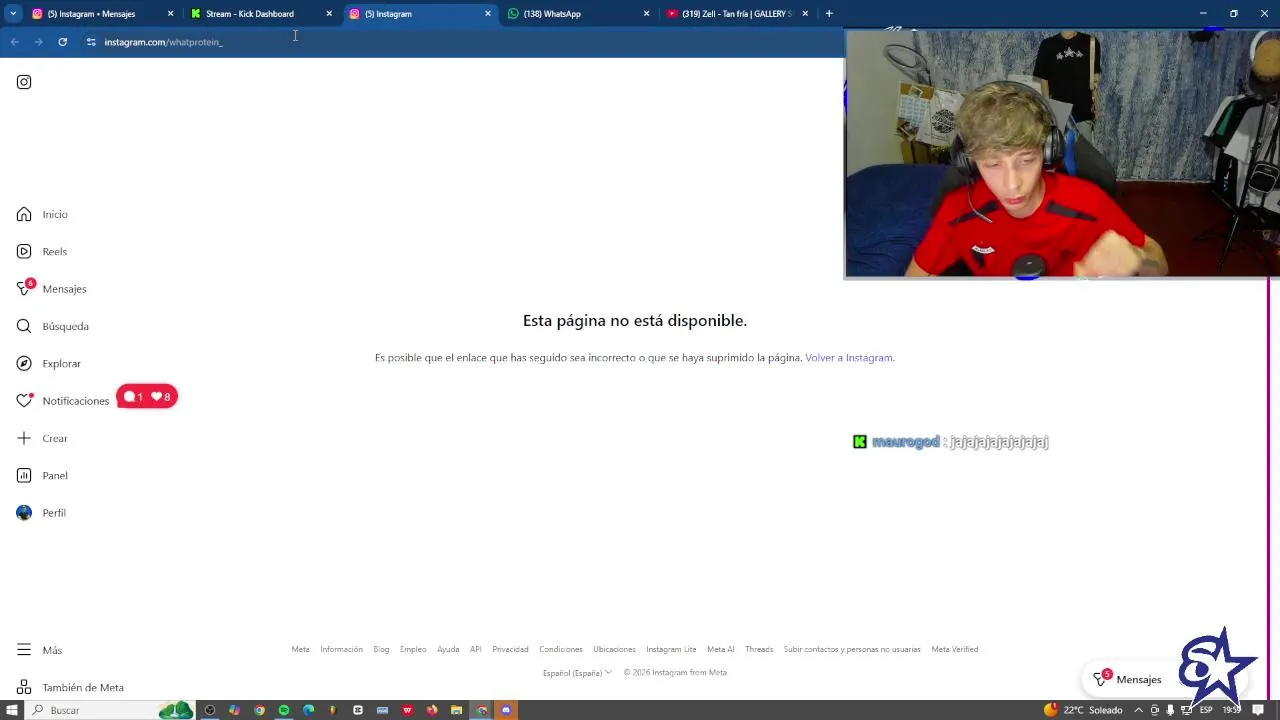Click the Instagram Lite footer link
The width and height of the screenshot is (1280, 720).
coord(671,649)
